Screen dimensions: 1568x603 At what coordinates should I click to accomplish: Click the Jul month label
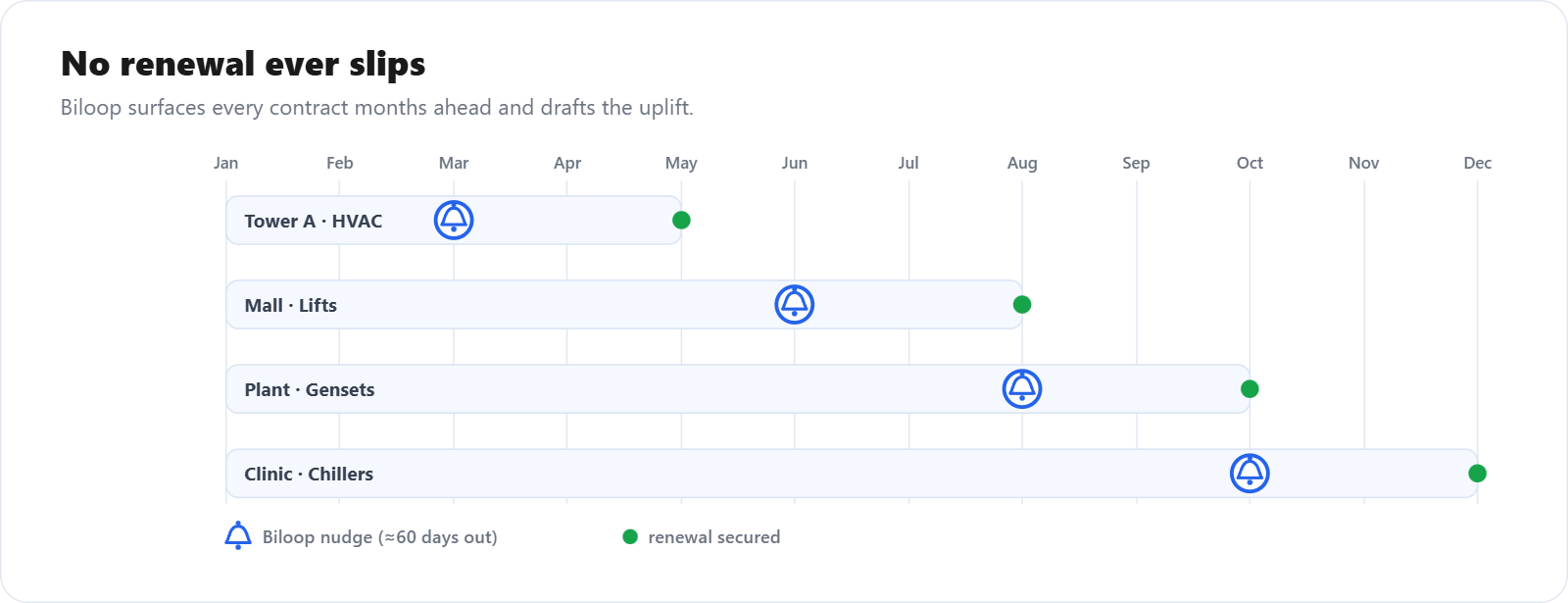pos(908,163)
